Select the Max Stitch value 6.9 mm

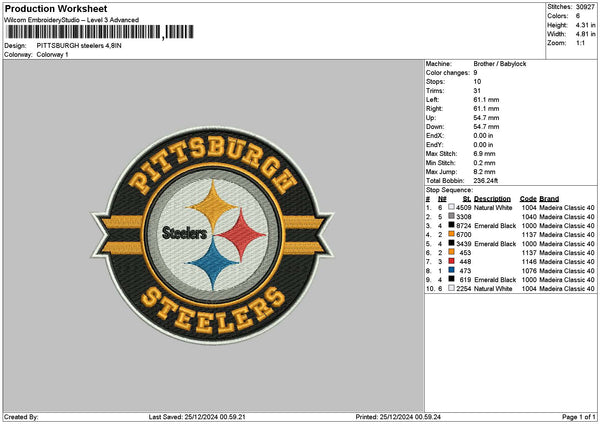484,153
